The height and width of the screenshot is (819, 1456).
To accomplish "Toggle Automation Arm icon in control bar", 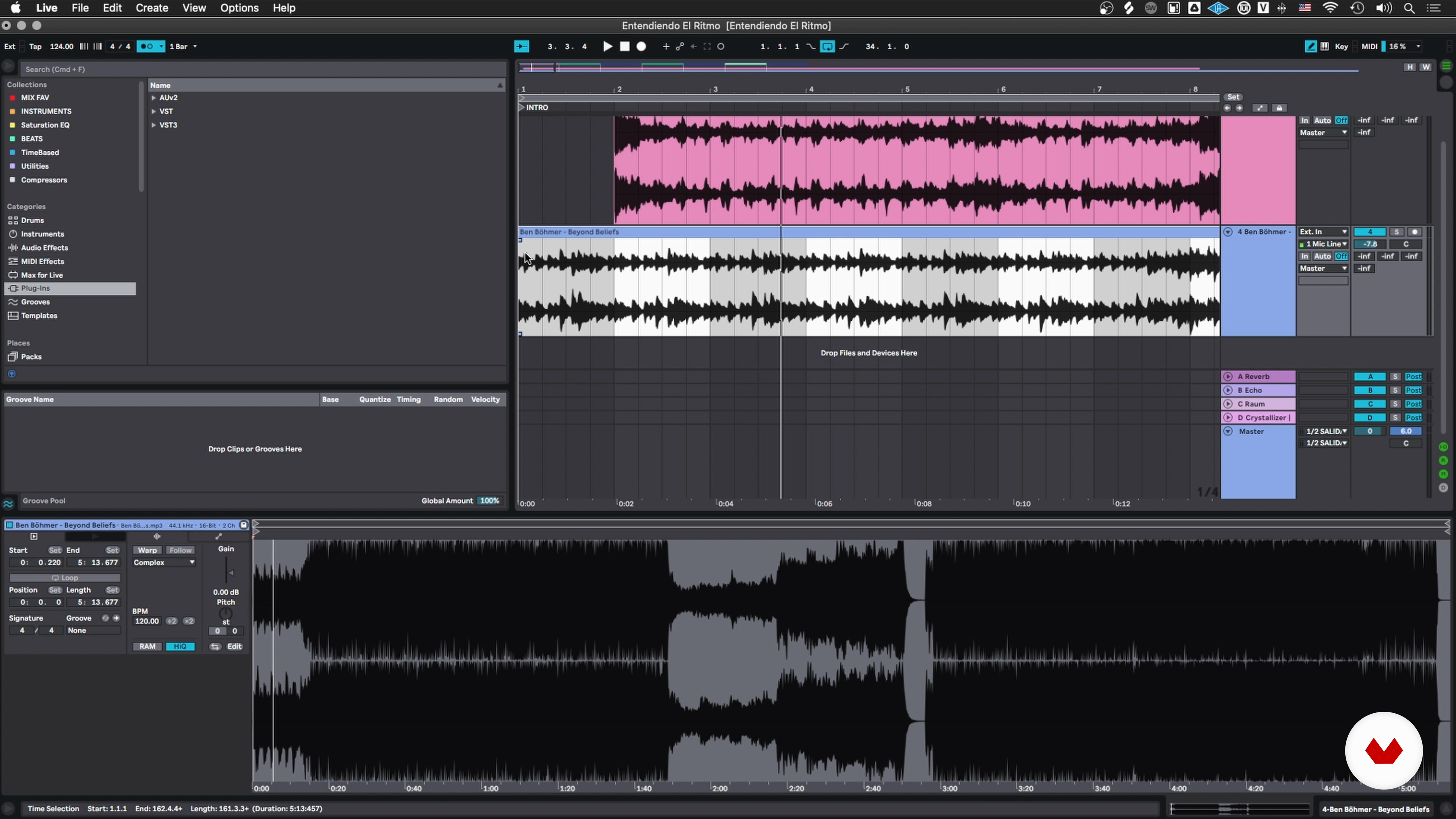I will coord(680,46).
